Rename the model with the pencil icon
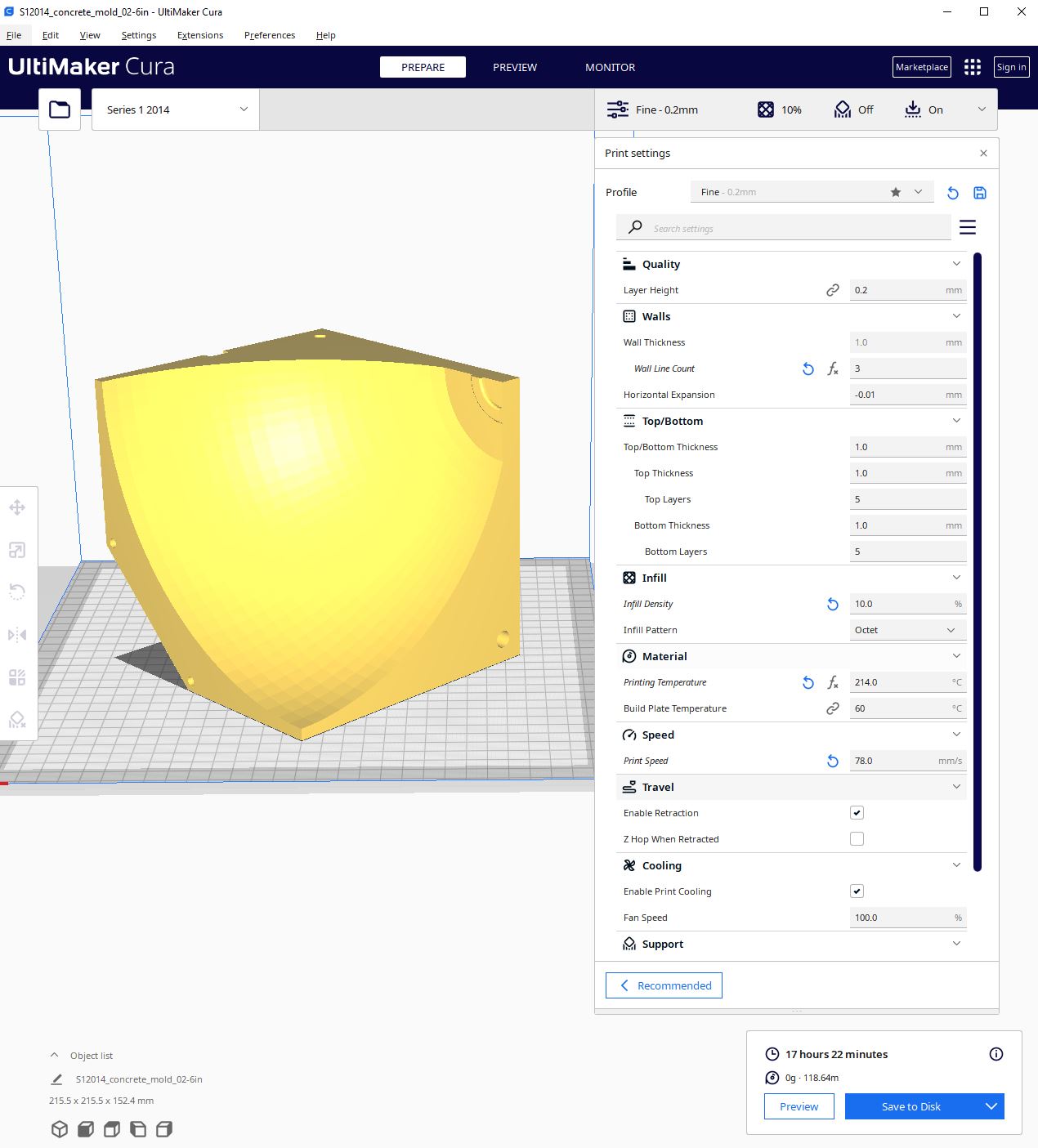 pos(56,1079)
